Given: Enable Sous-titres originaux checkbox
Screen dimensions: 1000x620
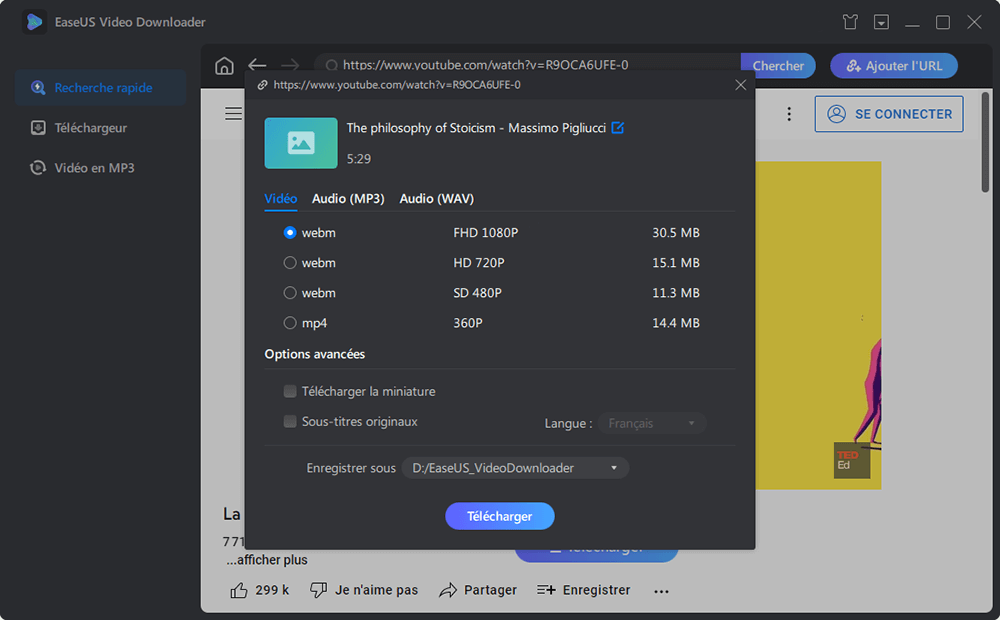Looking at the screenshot, I should (290, 421).
